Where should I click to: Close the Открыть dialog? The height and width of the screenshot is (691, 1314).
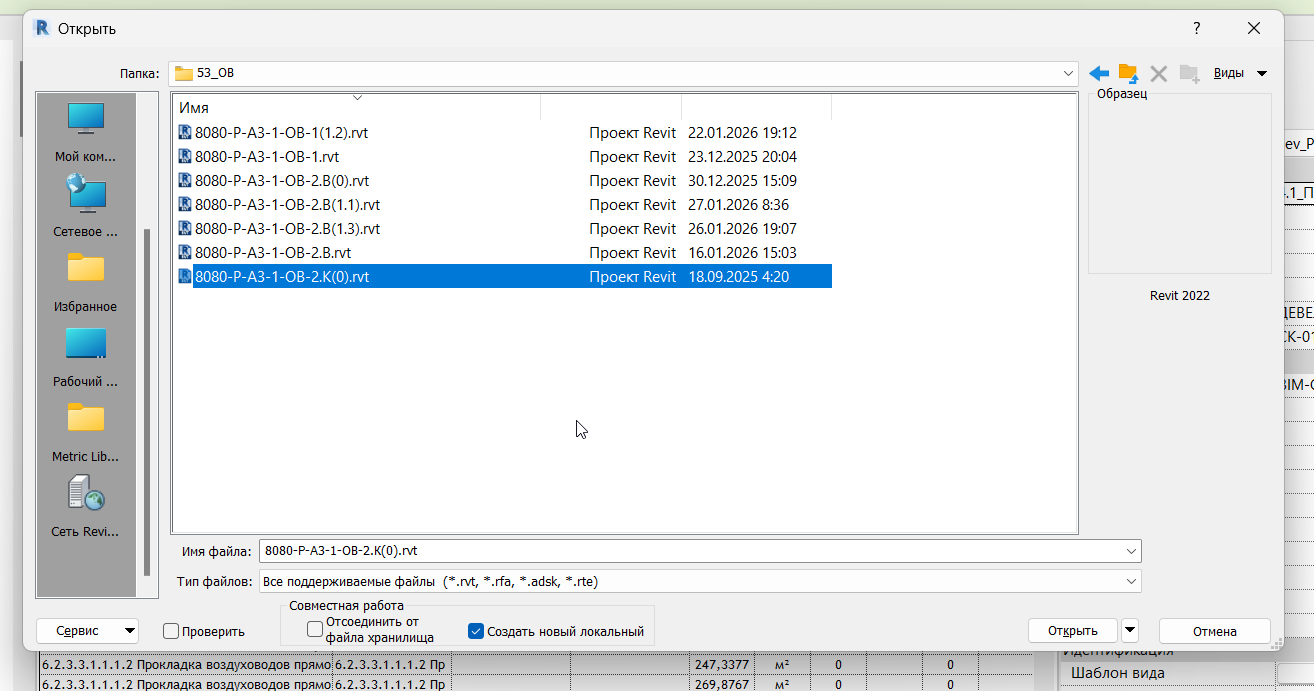pos(1254,28)
